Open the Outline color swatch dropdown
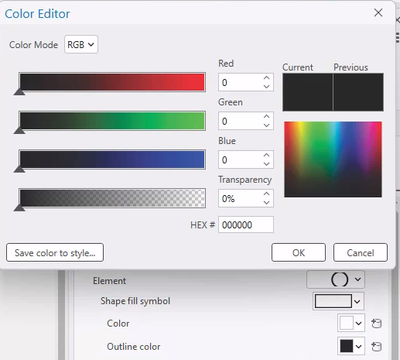Viewport: 400px width, 360px height. (351, 346)
